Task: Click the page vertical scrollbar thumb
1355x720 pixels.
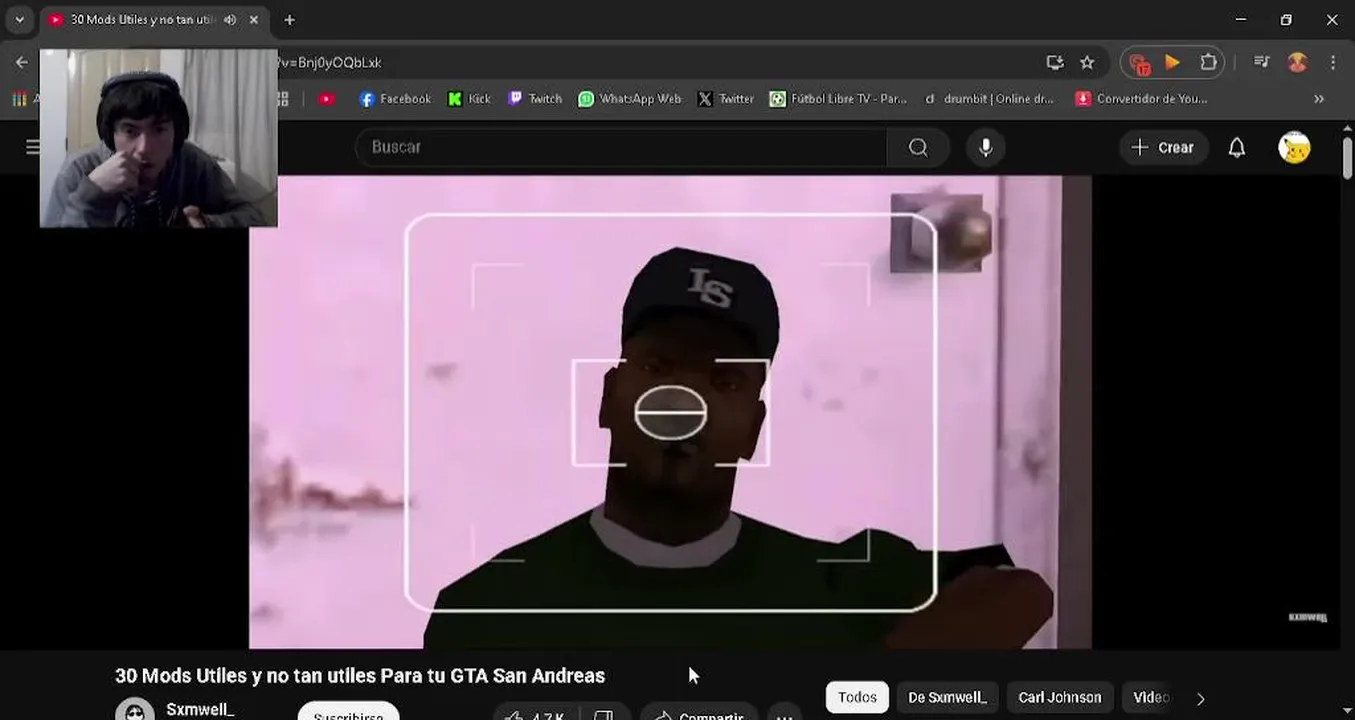Action: (x=1347, y=157)
